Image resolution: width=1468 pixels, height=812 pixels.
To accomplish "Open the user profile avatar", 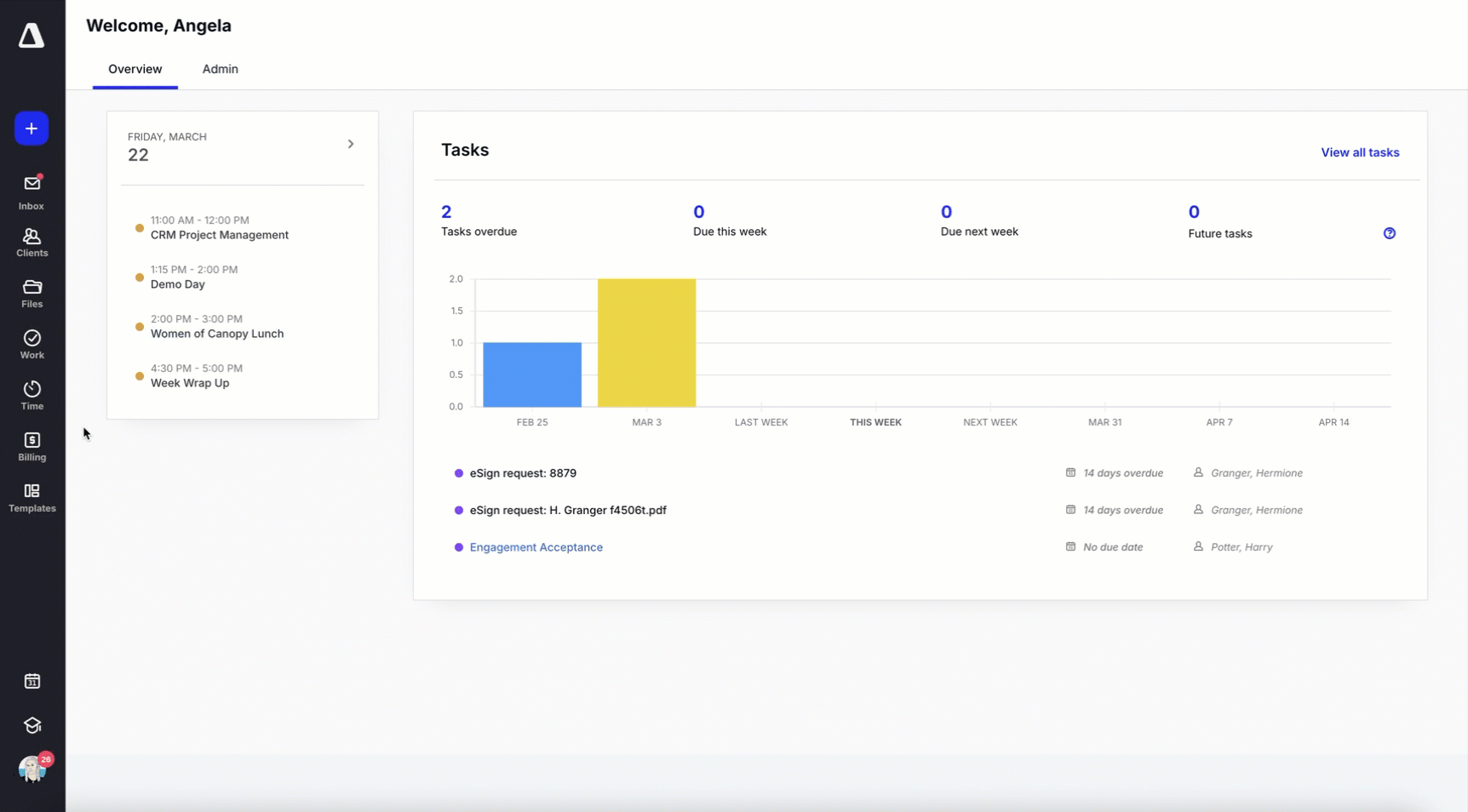I will coord(32,769).
